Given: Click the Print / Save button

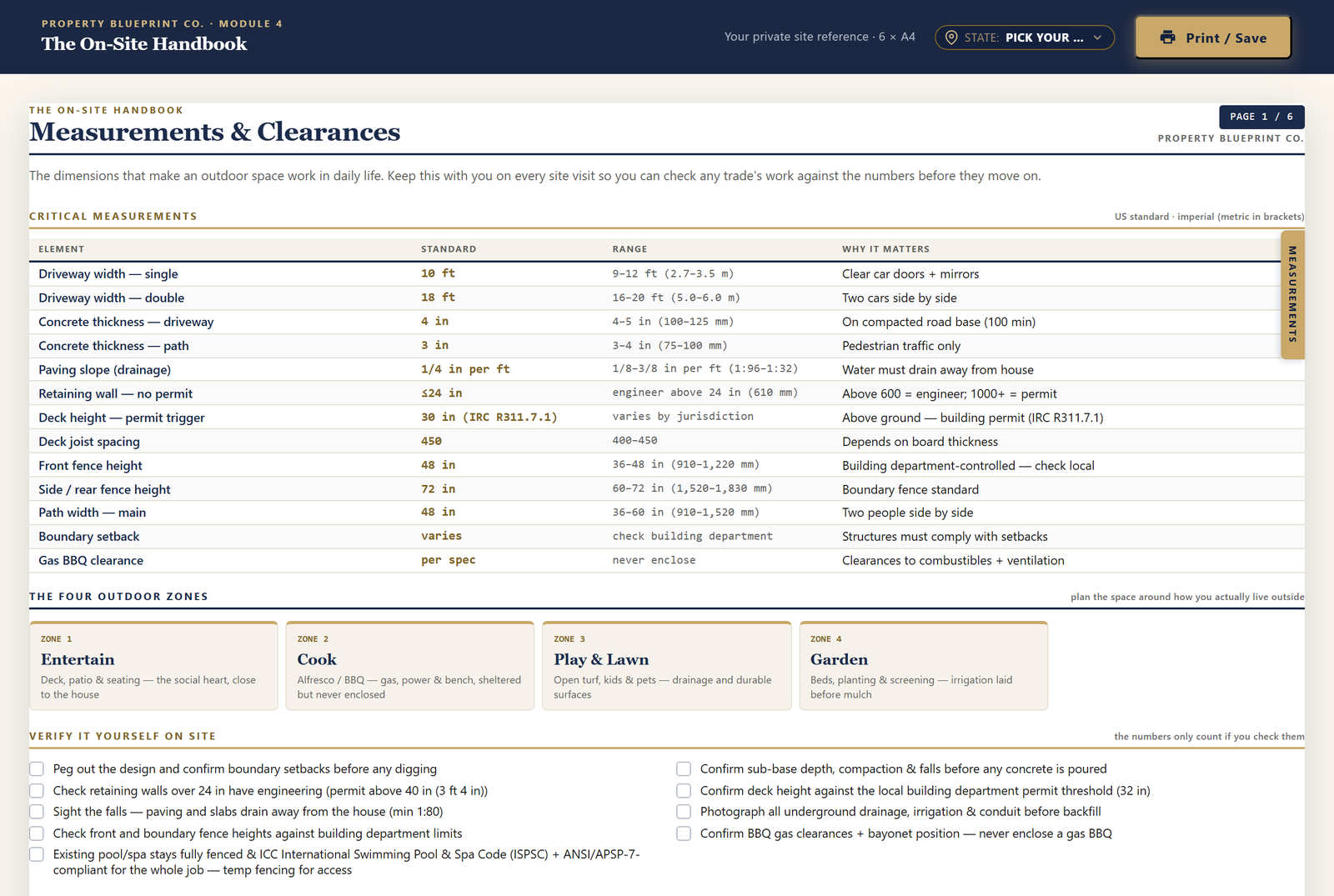Looking at the screenshot, I should tap(1213, 38).
